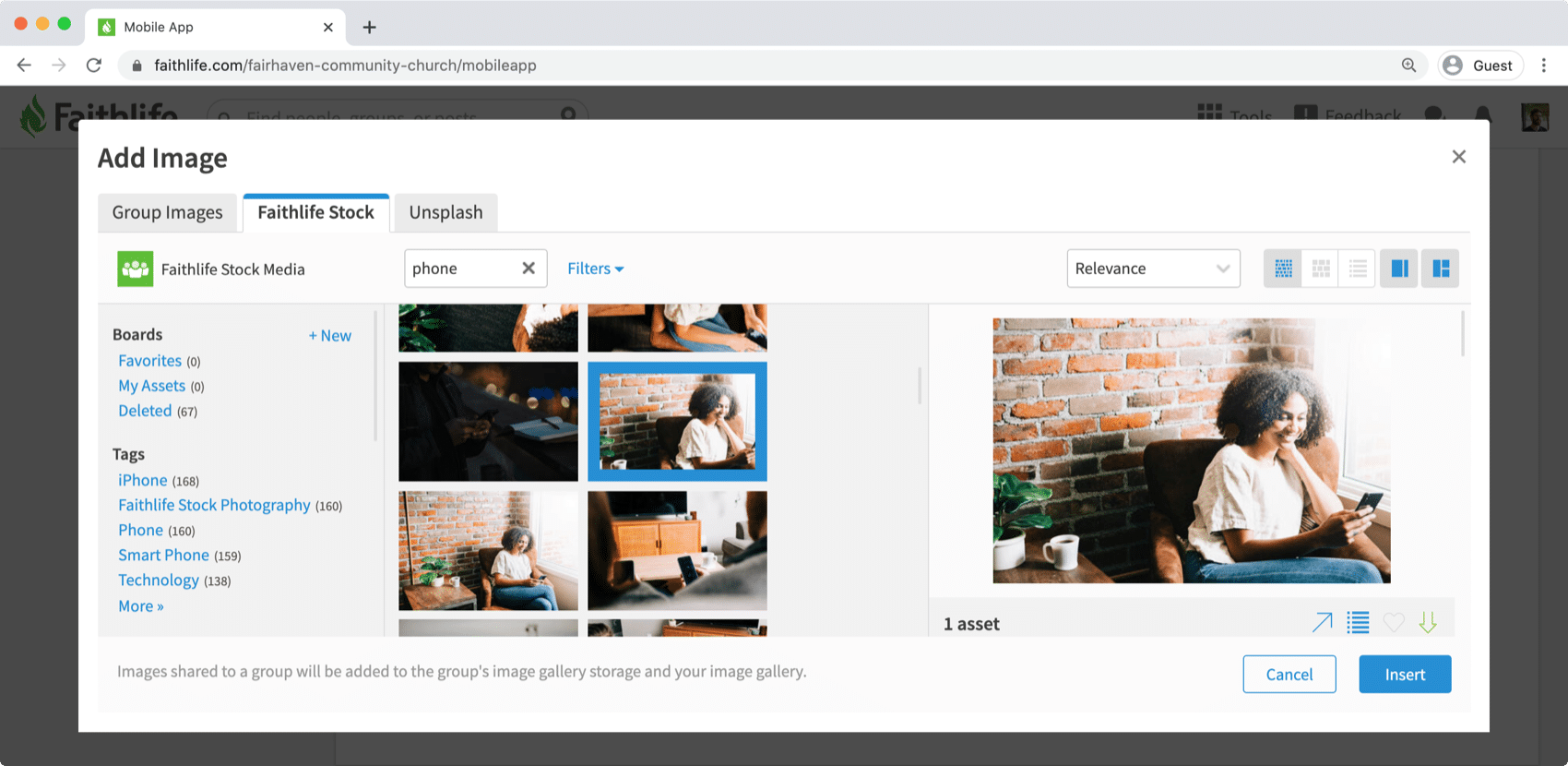The height and width of the screenshot is (766, 1568).
Task: Open the Relevance sort dropdown
Action: click(x=1153, y=269)
